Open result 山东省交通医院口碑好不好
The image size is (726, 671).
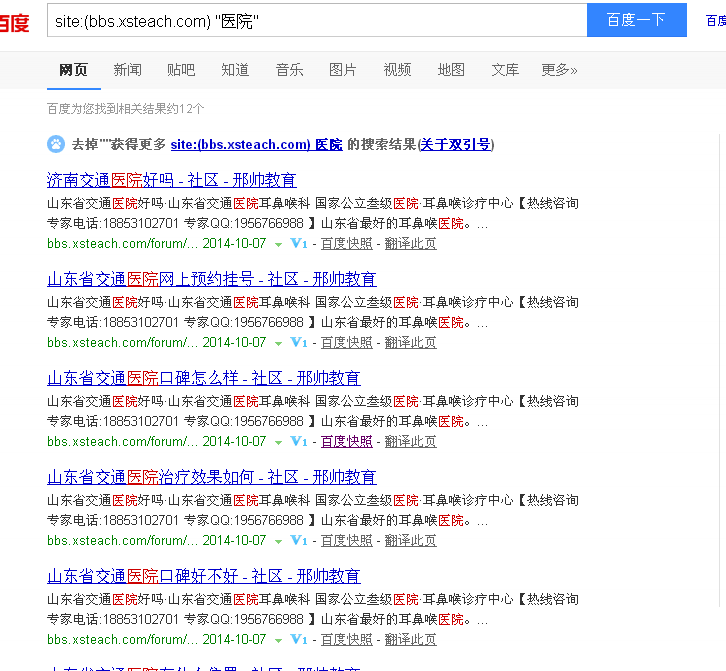[204, 576]
